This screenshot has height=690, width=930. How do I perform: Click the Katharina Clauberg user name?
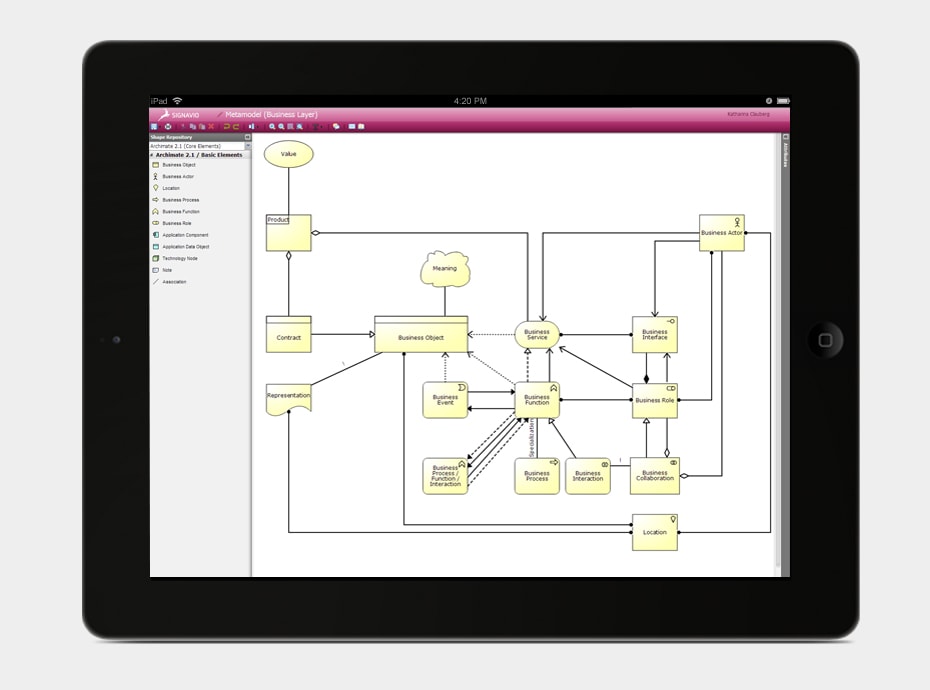749,115
